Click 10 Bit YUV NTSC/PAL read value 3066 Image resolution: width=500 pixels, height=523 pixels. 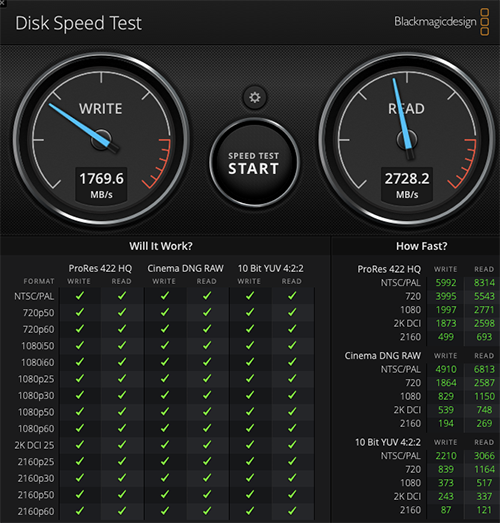point(484,456)
